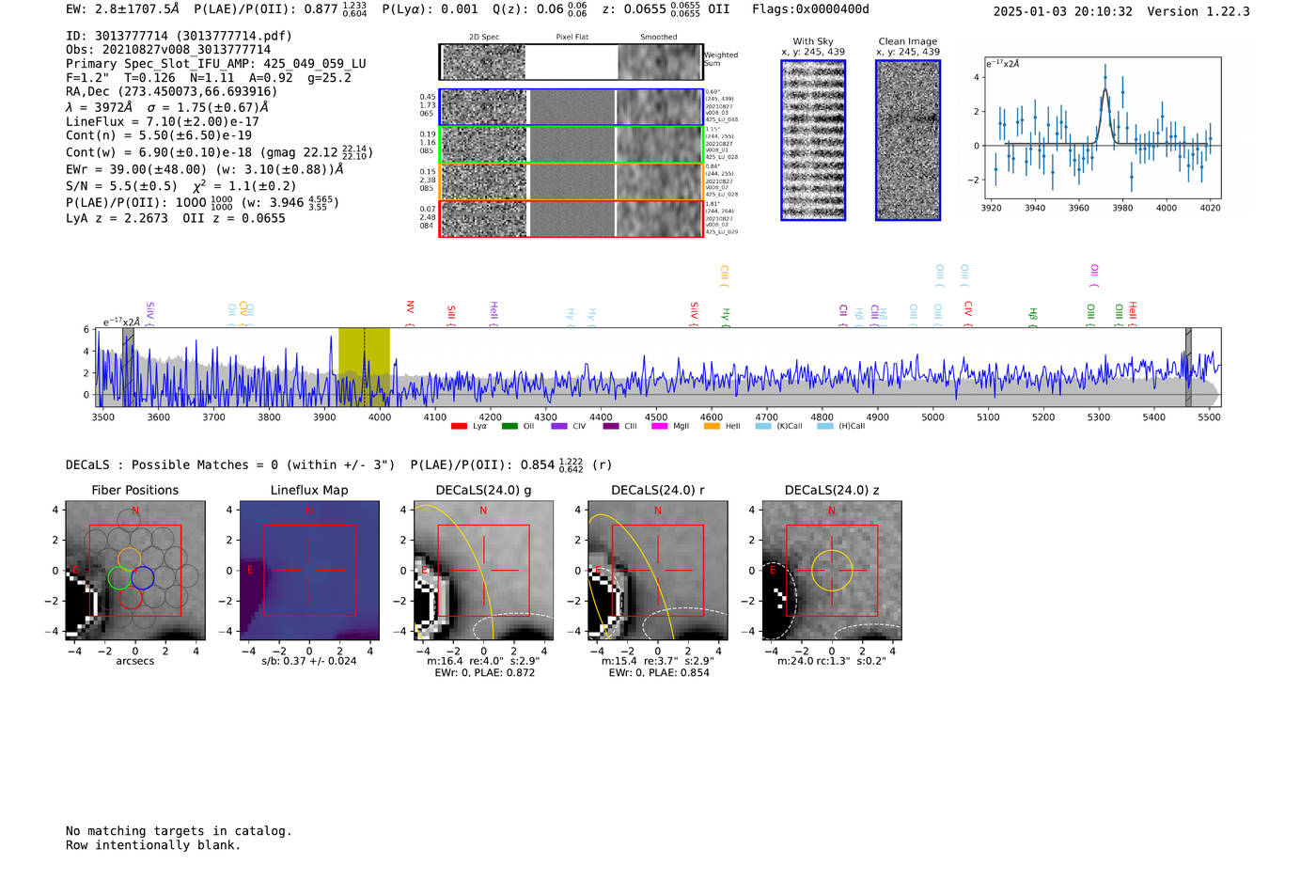This screenshot has height=896, width=1316.
Task: Open the DECaLS r-band cutout image
Action: pyautogui.click(x=658, y=571)
